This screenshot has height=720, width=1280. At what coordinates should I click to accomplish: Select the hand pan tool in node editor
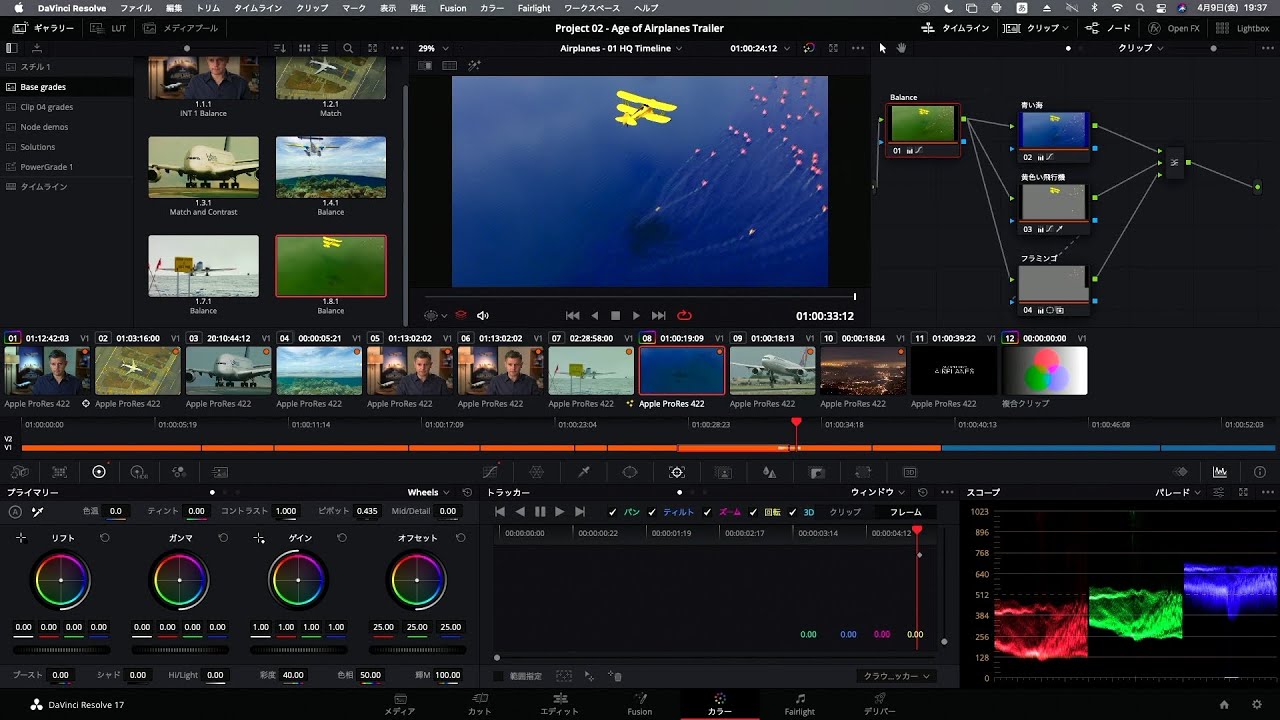901,48
